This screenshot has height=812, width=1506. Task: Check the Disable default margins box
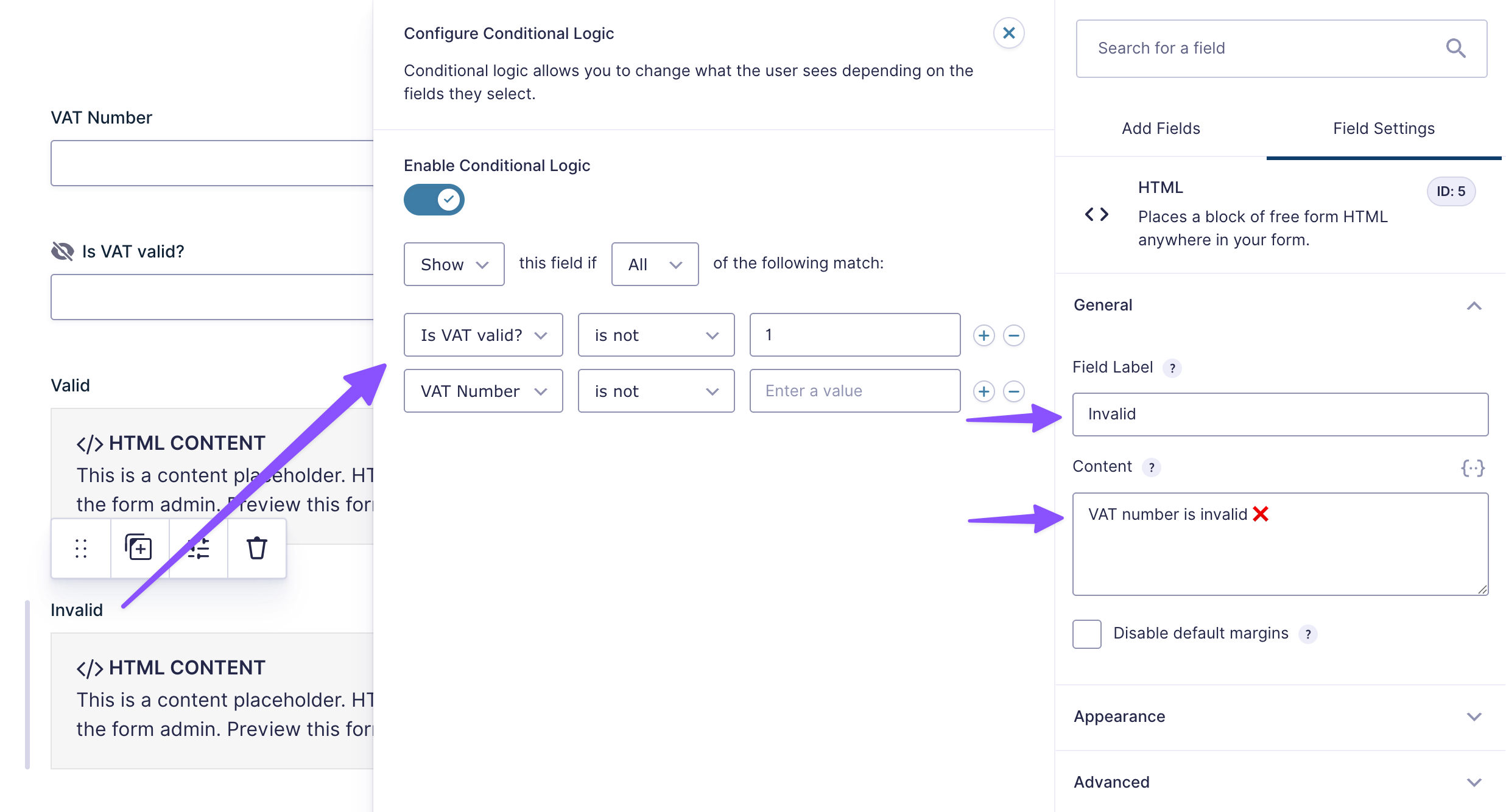point(1087,634)
